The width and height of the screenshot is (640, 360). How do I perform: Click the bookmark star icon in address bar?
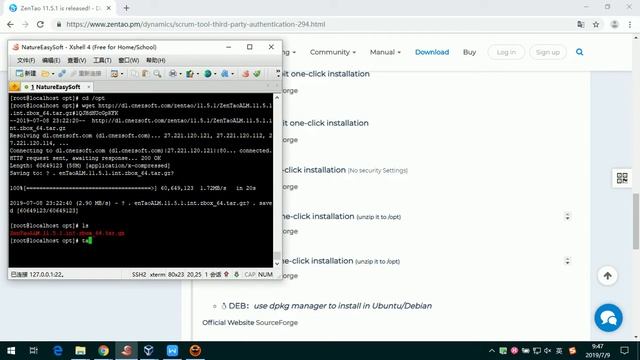596,24
